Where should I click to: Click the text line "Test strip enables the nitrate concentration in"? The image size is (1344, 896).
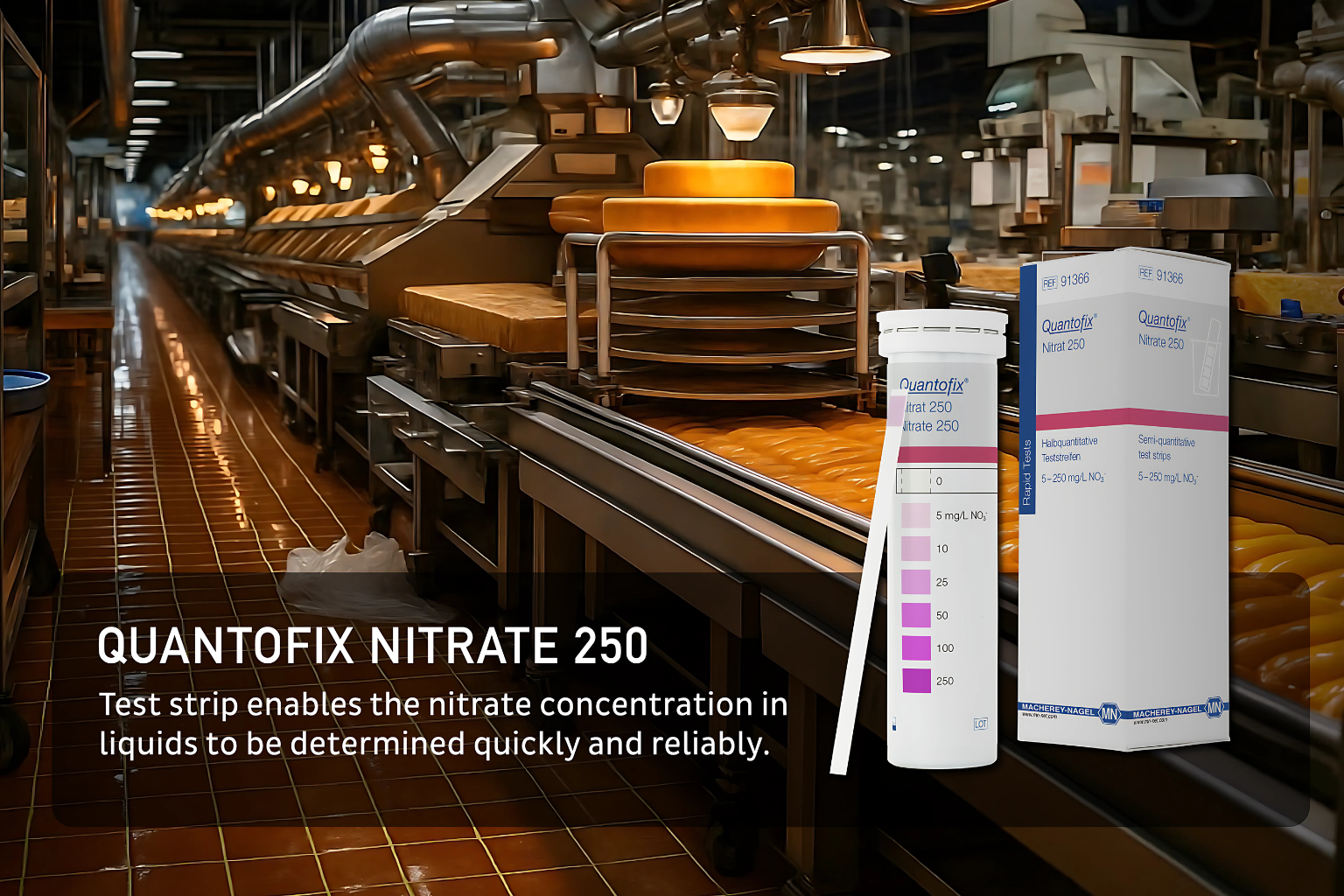[444, 704]
